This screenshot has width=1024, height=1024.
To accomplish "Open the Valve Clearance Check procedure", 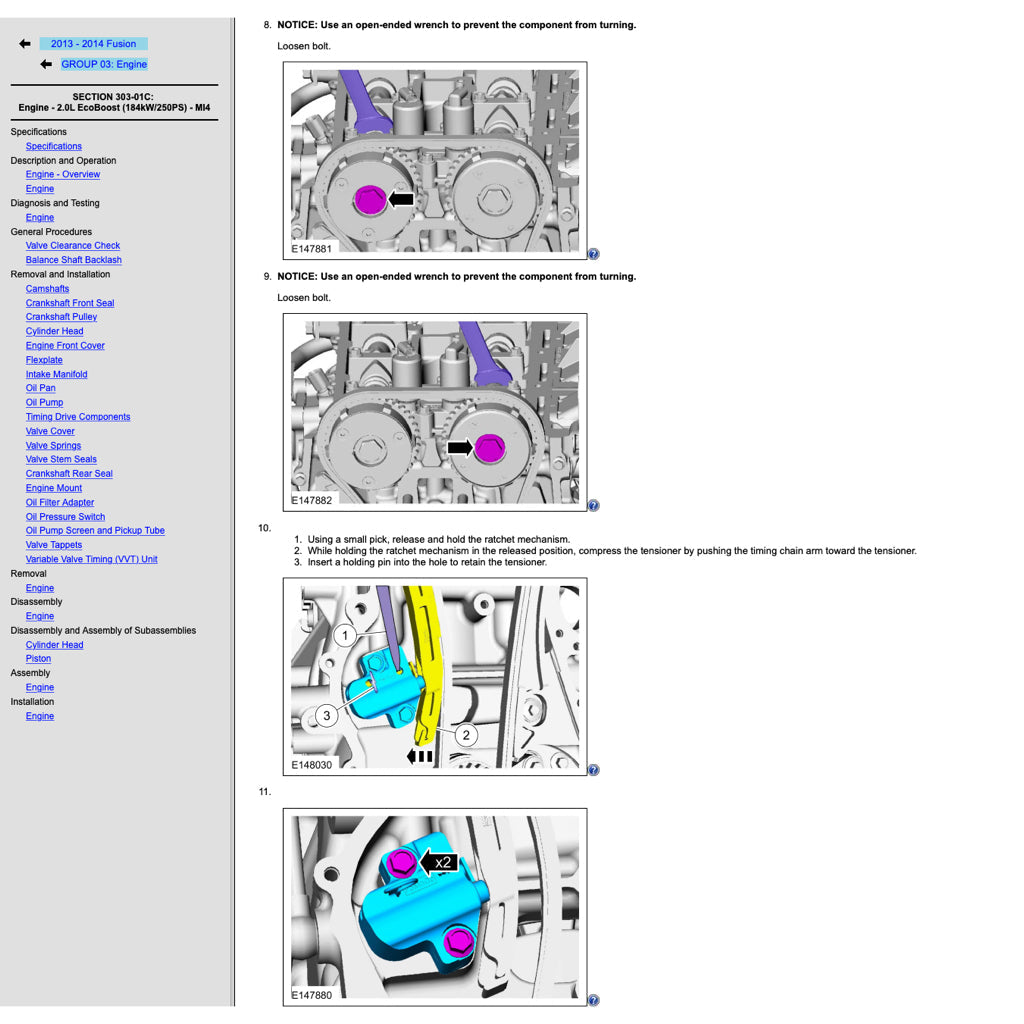I will pos(73,246).
